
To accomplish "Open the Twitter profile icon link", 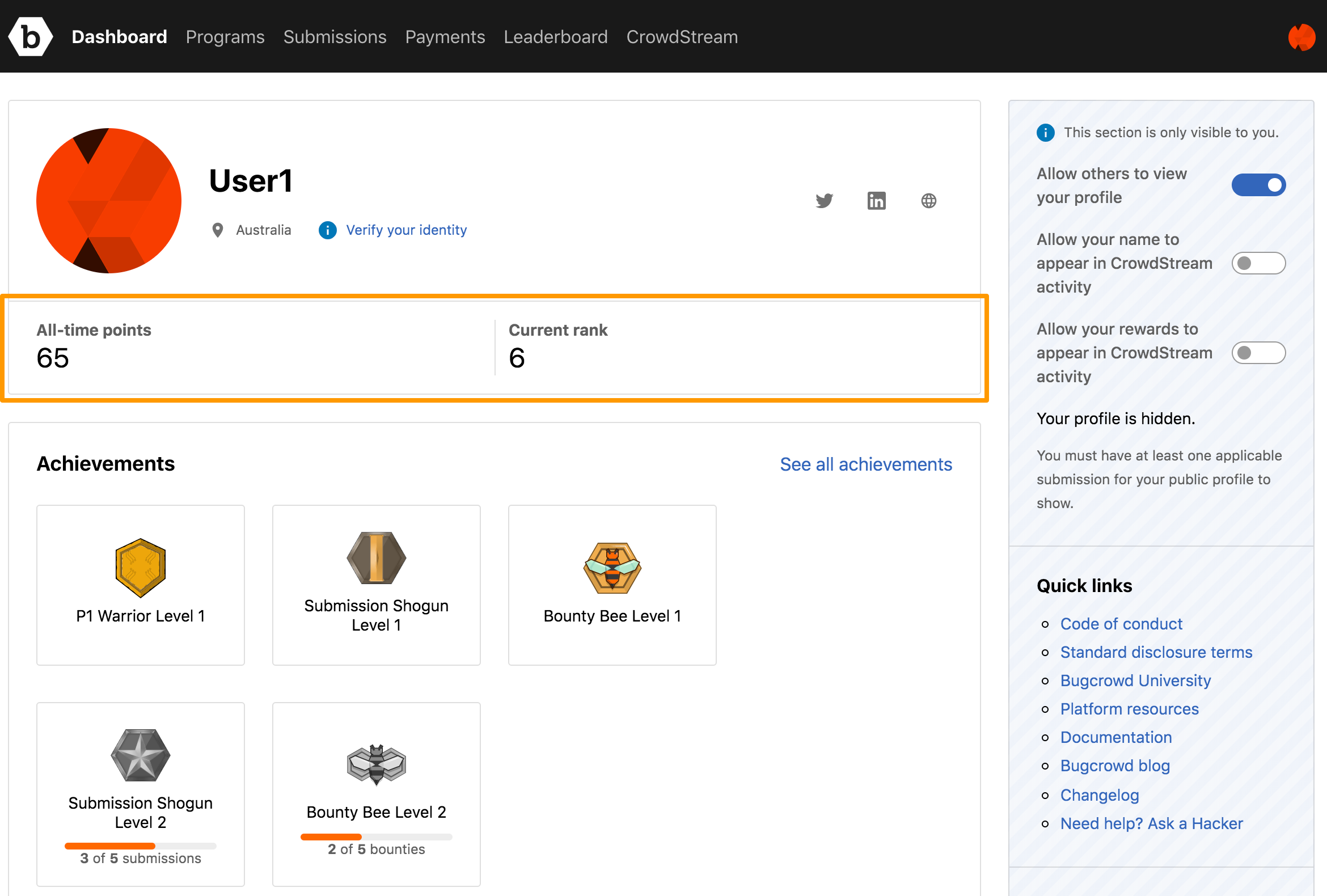I will (824, 200).
